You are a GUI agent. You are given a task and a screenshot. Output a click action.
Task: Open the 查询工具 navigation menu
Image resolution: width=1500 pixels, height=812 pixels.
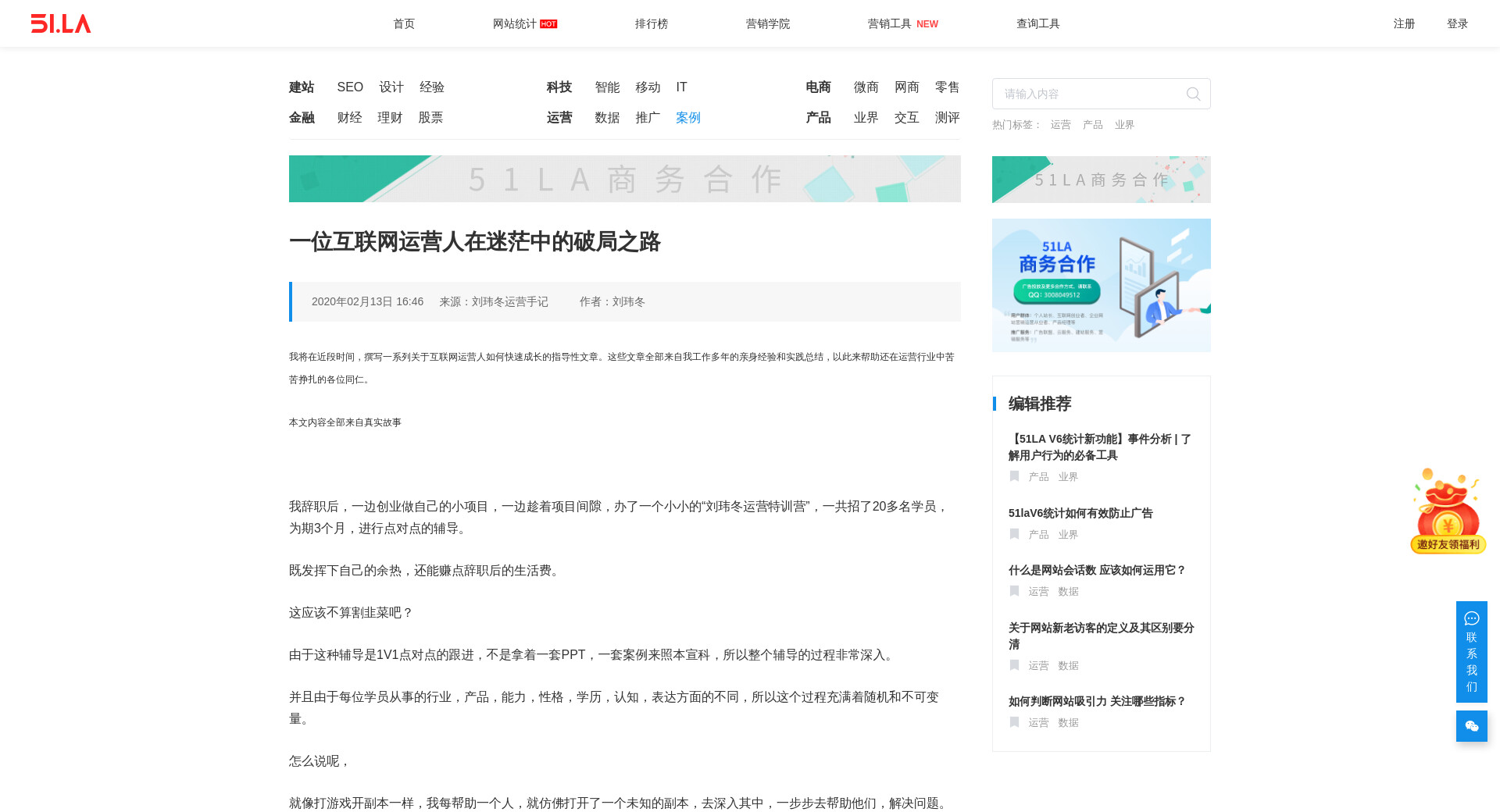pyautogui.click(x=1037, y=24)
